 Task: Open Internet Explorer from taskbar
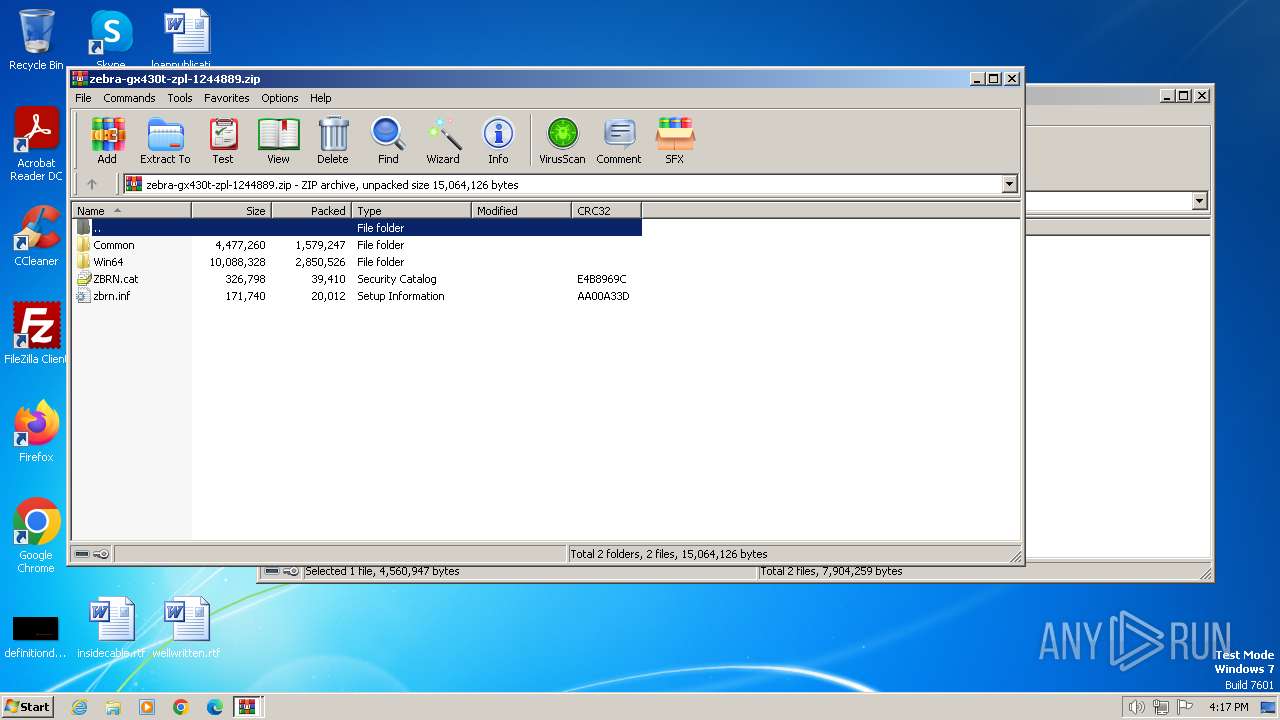tap(79, 707)
